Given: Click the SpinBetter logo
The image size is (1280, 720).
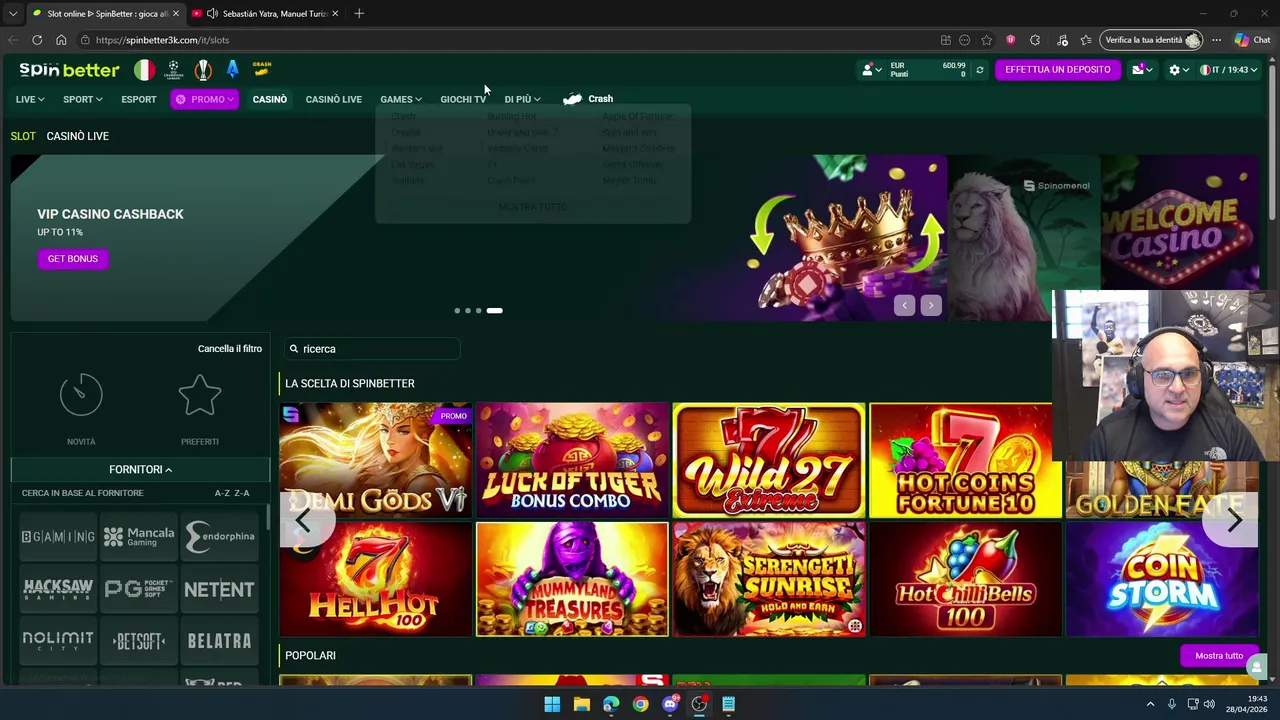Looking at the screenshot, I should point(69,70).
